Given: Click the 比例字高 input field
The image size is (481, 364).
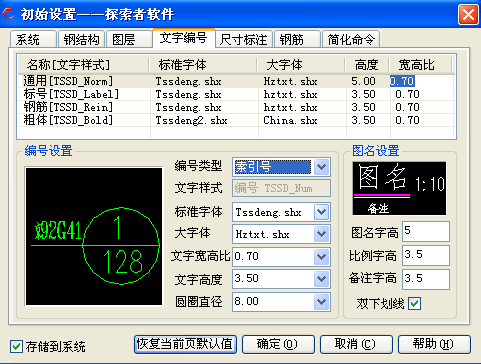Looking at the screenshot, I should pyautogui.click(x=426, y=255).
